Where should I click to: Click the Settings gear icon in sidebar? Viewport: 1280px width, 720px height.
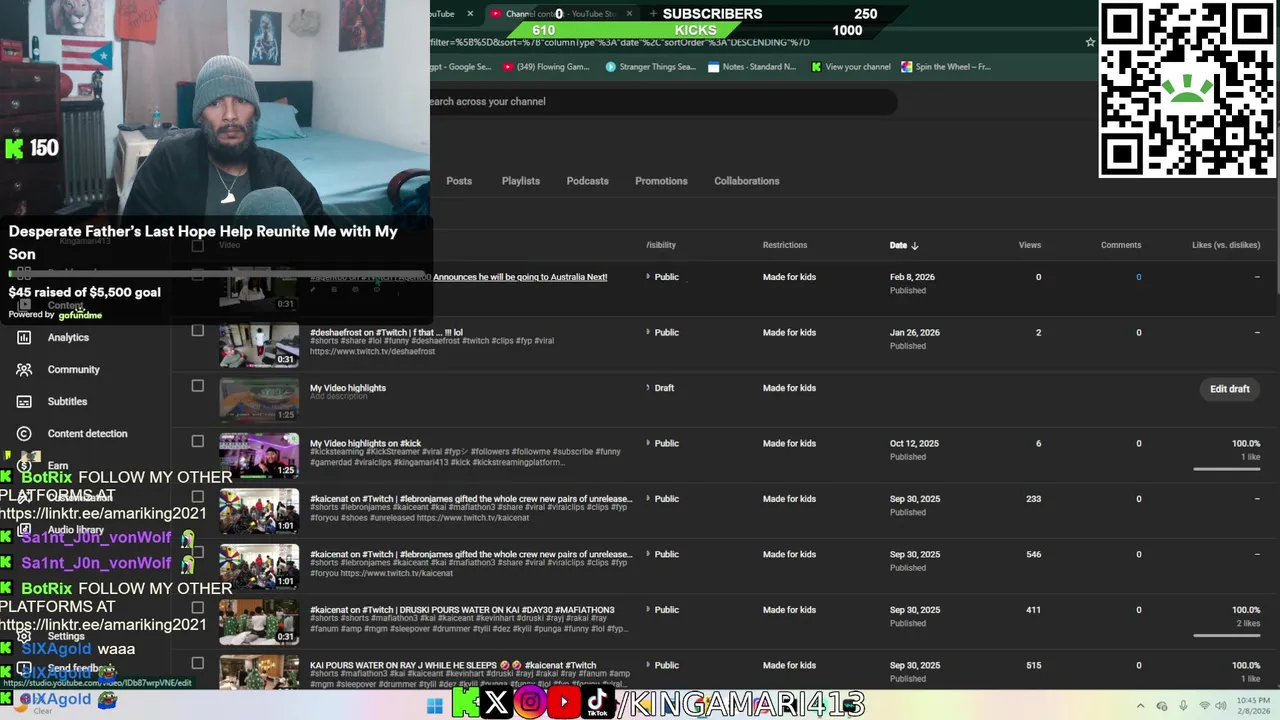[24, 636]
